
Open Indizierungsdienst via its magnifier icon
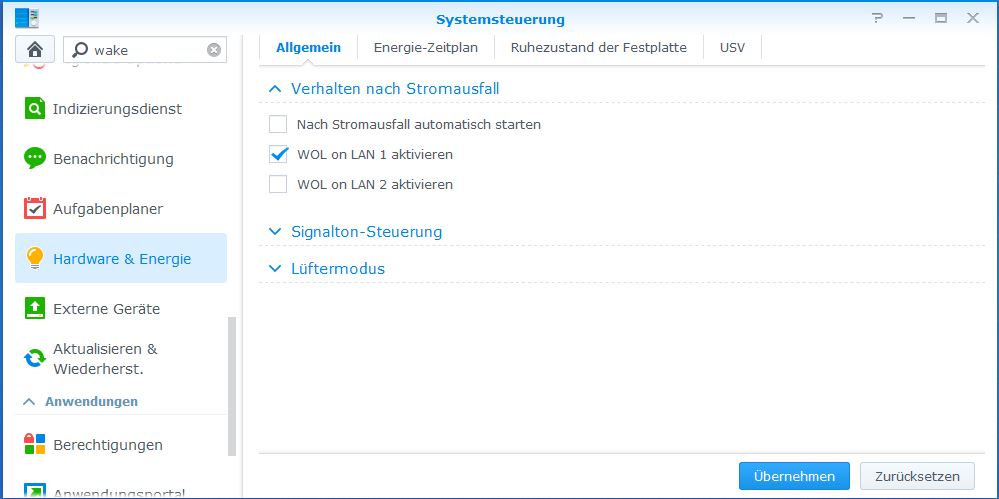[x=35, y=109]
